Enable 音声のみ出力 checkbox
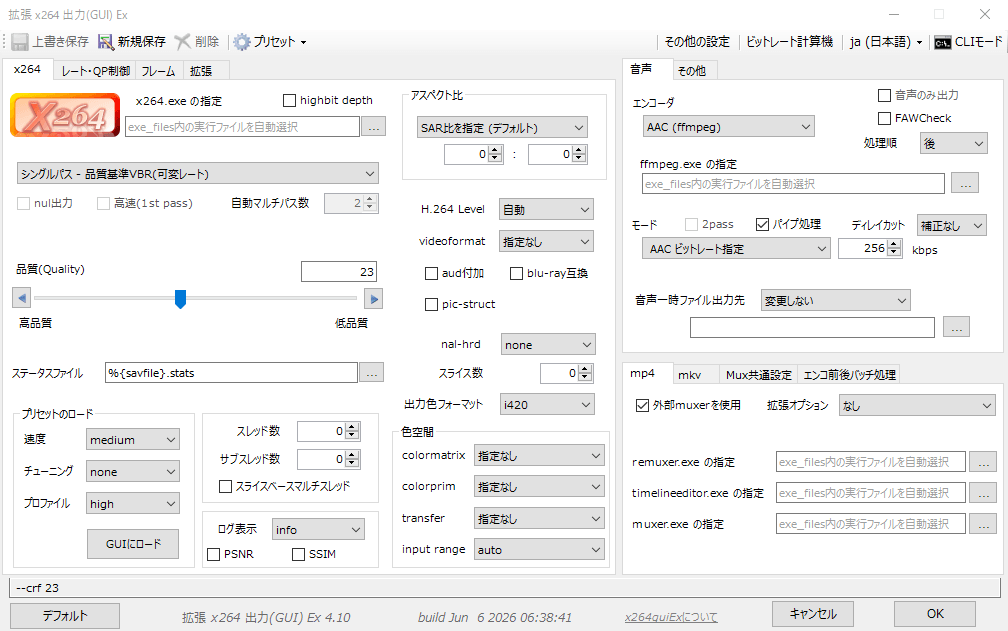The image size is (1008, 631). click(885, 95)
